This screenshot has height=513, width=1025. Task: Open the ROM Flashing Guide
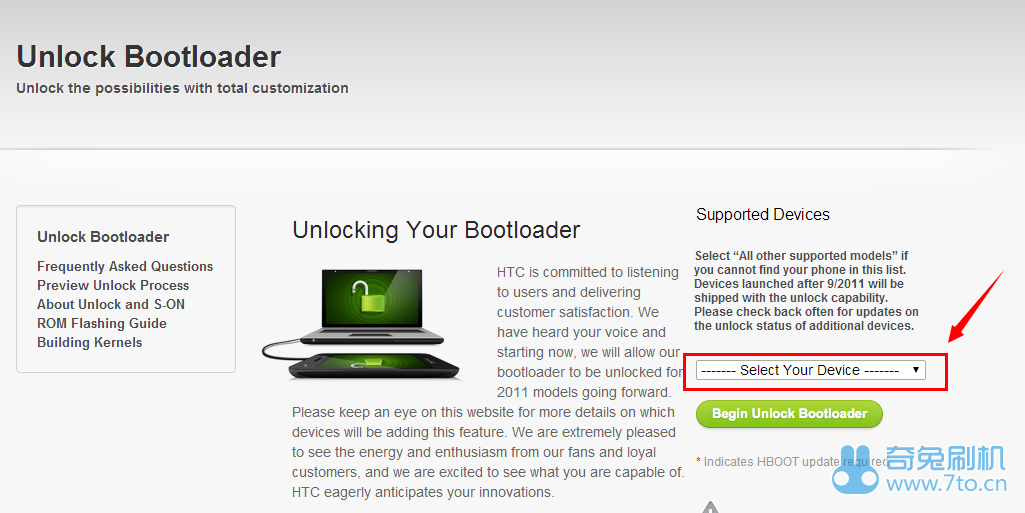pyautogui.click(x=102, y=323)
